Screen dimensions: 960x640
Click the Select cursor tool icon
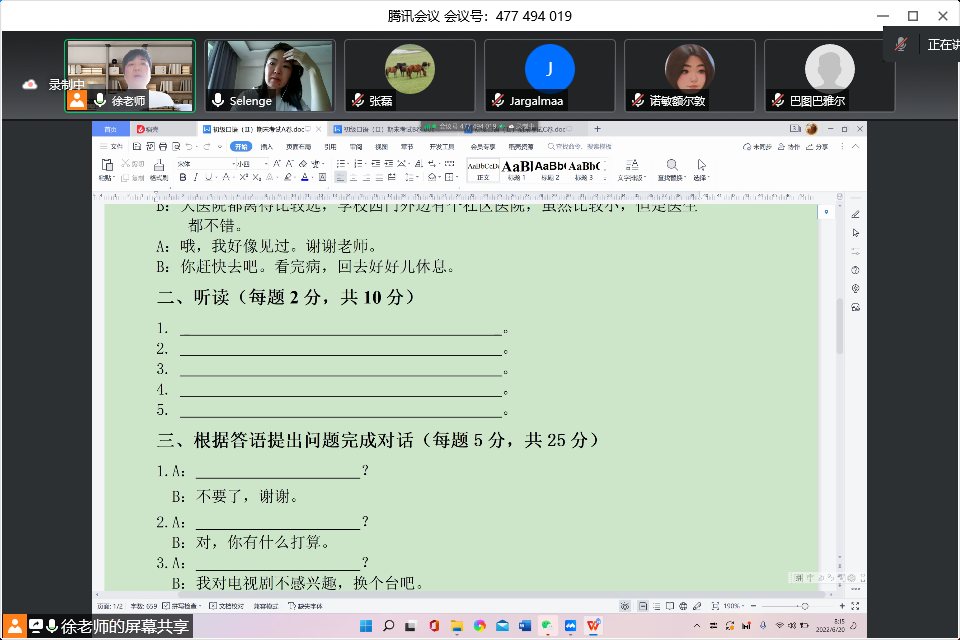[x=701, y=166]
